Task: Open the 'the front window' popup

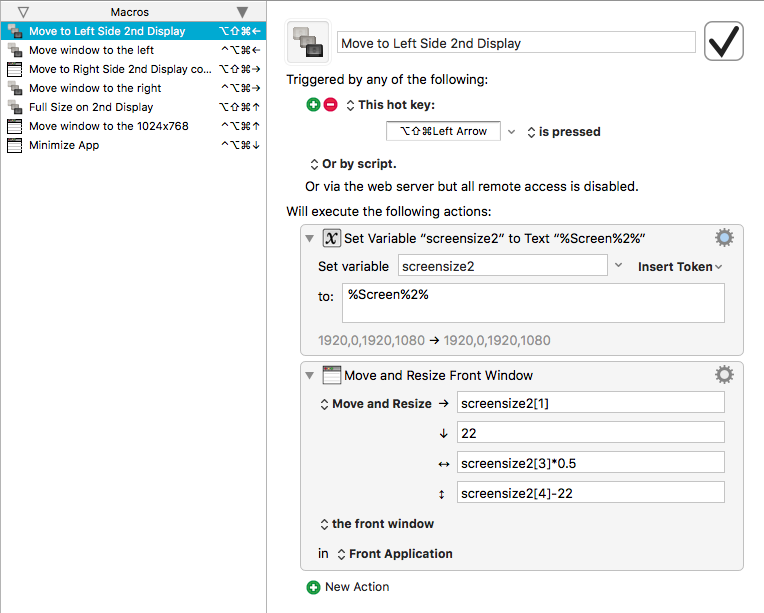Action: pos(377,524)
